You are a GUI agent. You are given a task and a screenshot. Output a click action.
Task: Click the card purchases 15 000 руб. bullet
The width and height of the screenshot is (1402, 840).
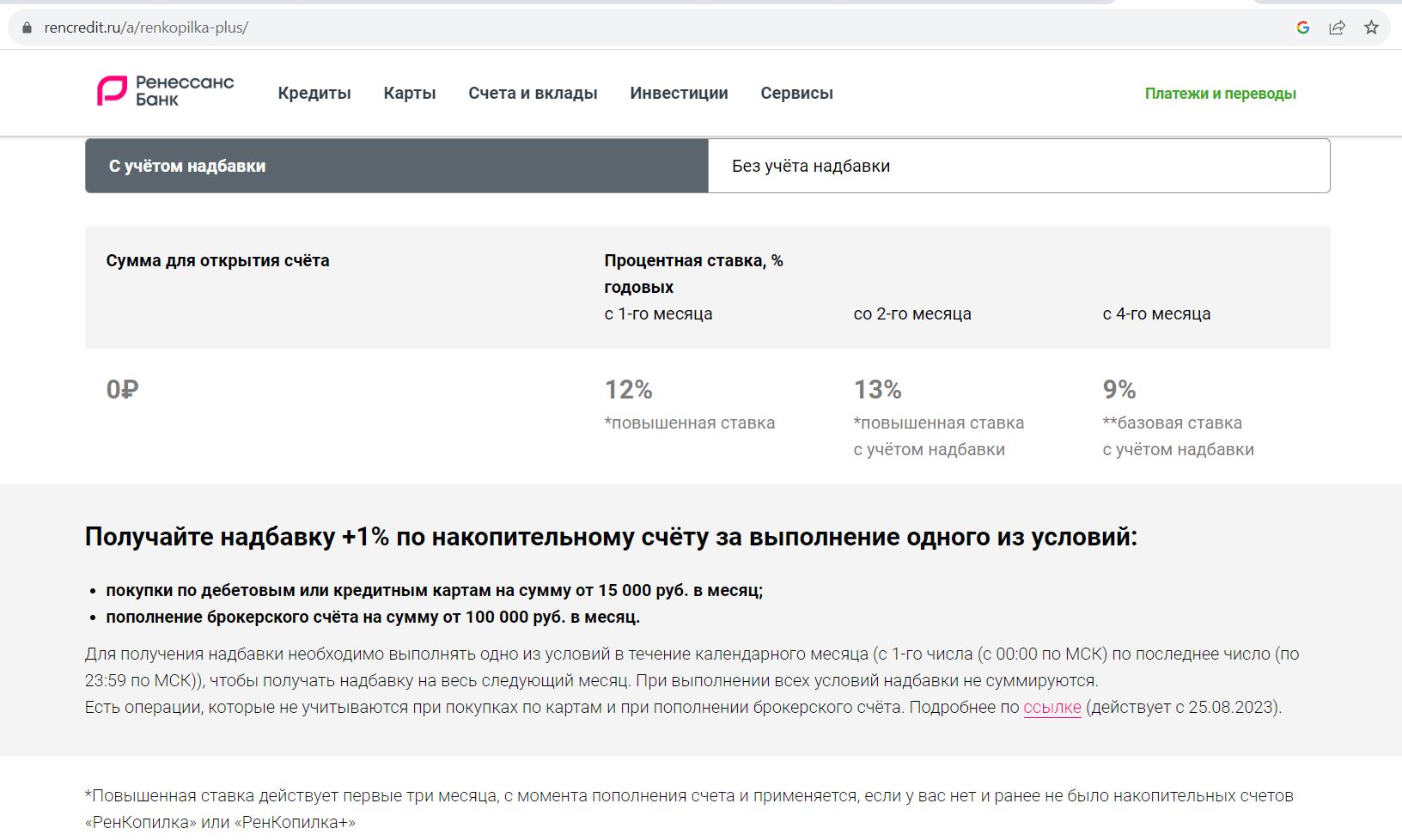click(434, 591)
